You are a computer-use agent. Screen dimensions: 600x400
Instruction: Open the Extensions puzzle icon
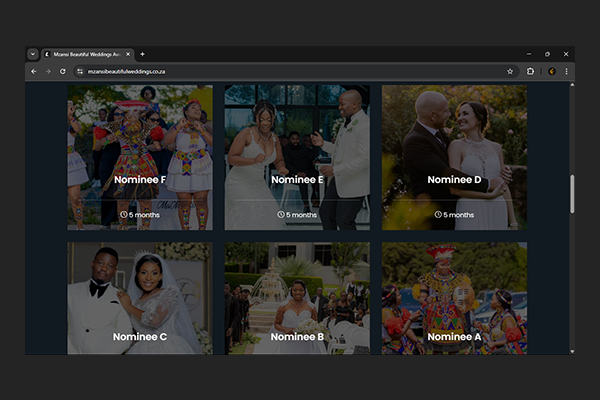pyautogui.click(x=530, y=72)
